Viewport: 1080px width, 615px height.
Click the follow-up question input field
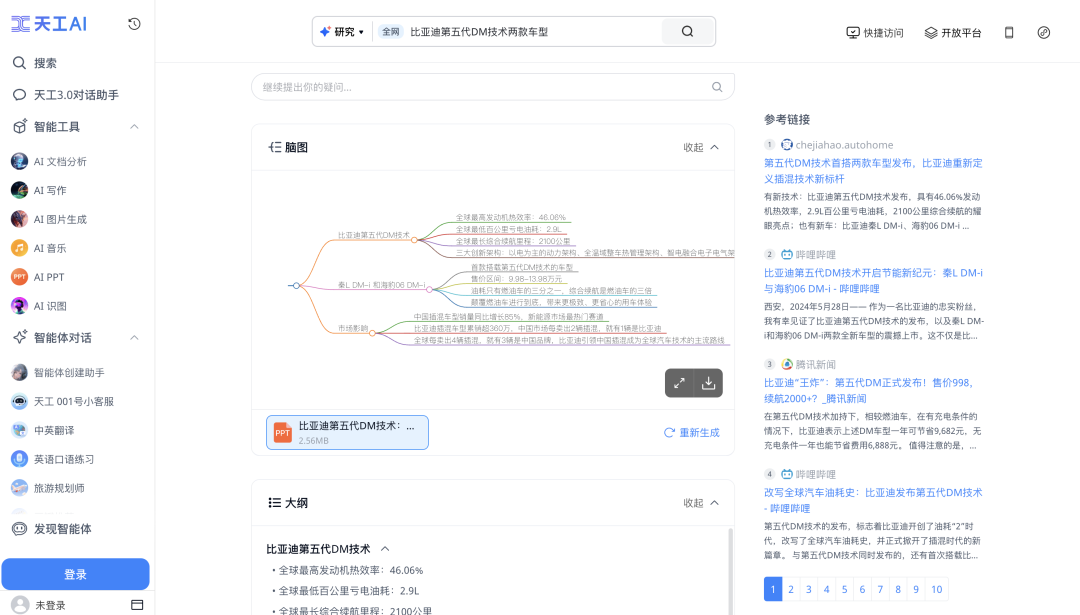[x=480, y=87]
